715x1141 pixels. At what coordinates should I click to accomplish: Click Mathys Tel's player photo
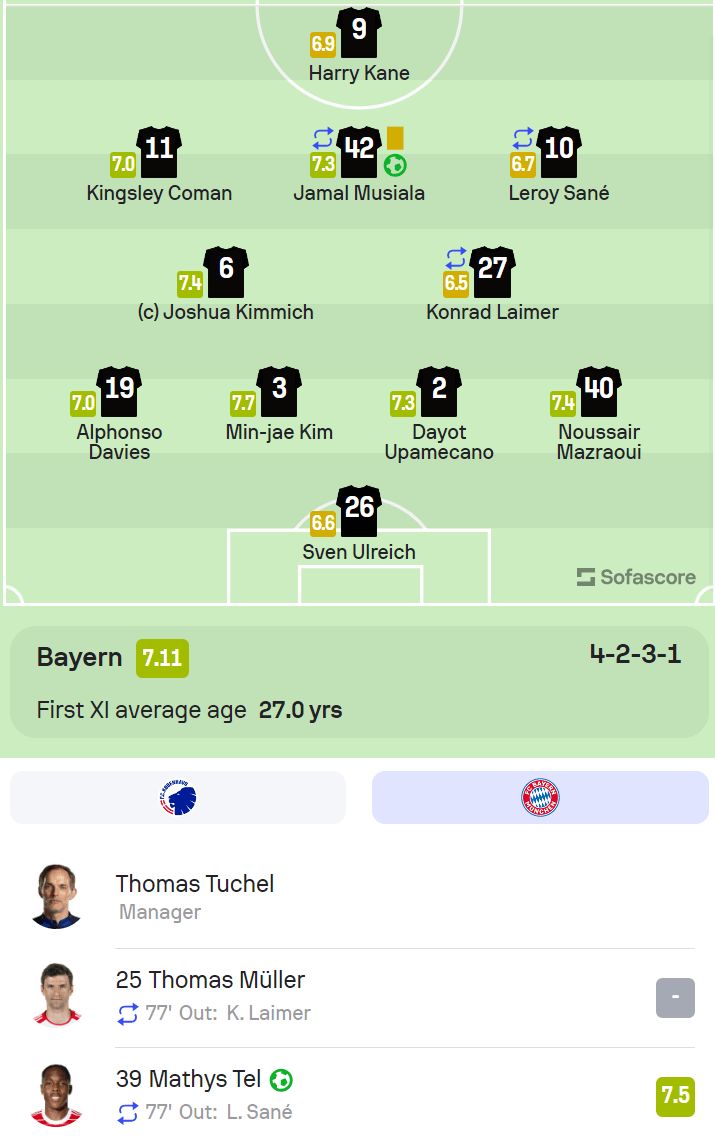pyautogui.click(x=57, y=1094)
